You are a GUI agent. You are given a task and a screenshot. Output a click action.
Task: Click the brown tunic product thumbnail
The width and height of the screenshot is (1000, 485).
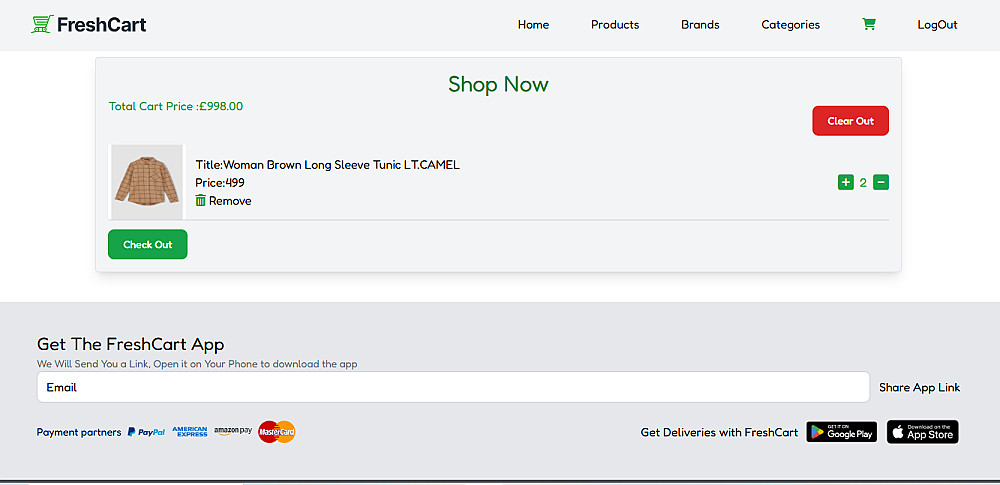pos(146,182)
